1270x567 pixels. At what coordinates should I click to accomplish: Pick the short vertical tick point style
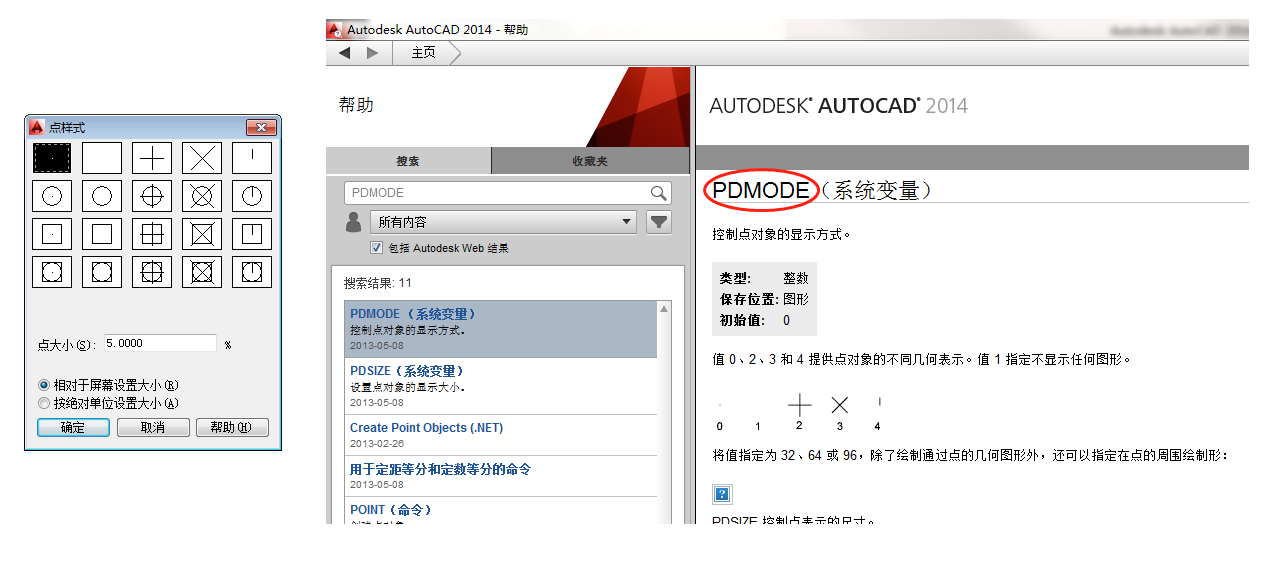coord(252,158)
